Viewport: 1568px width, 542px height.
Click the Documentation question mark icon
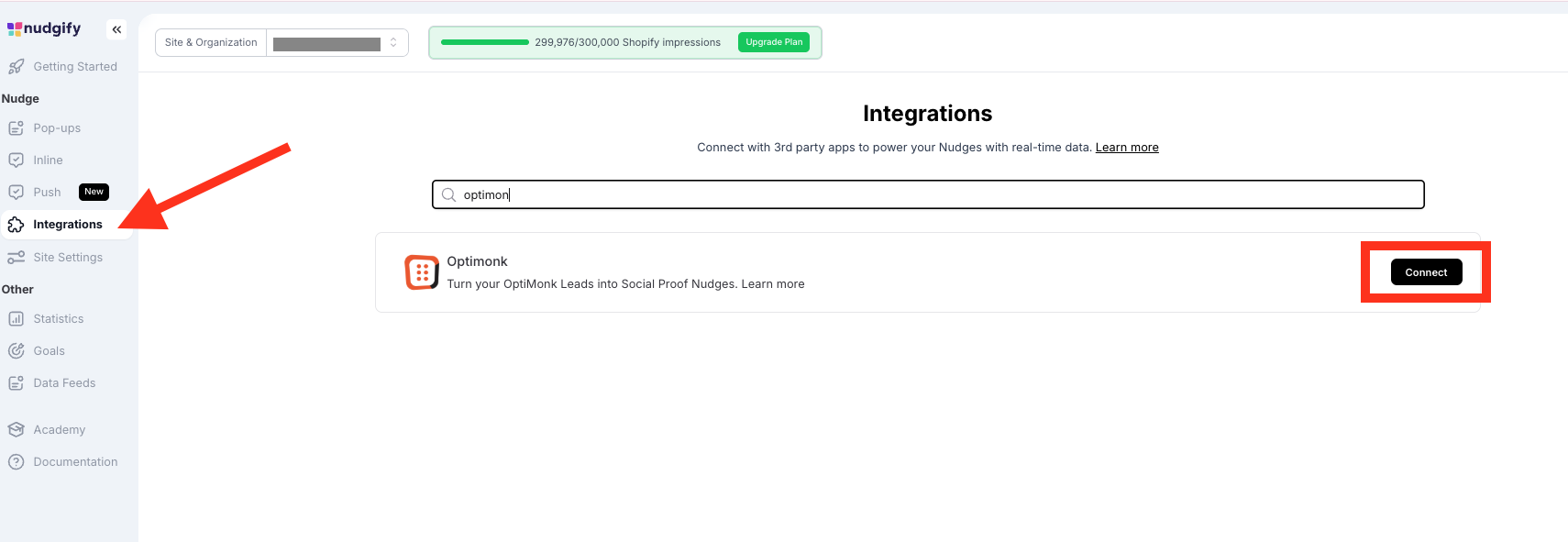point(16,462)
